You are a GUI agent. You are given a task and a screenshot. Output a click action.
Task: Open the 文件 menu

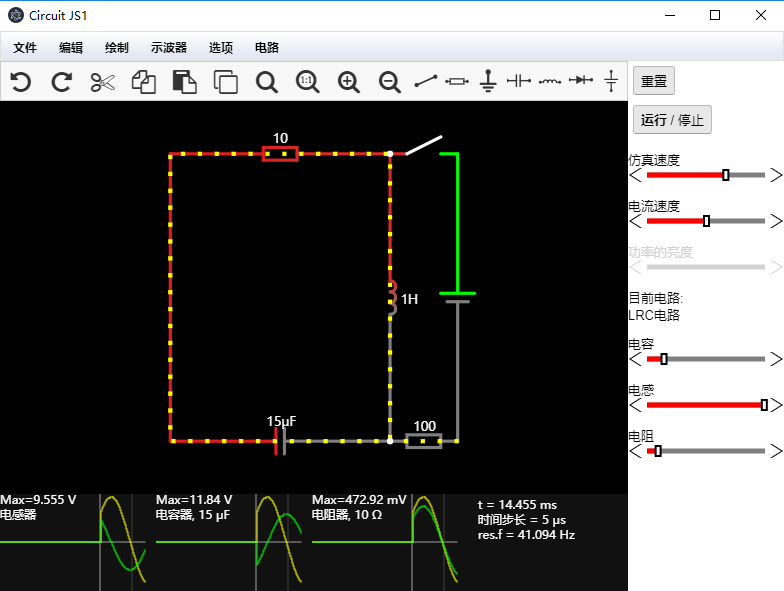coord(25,48)
